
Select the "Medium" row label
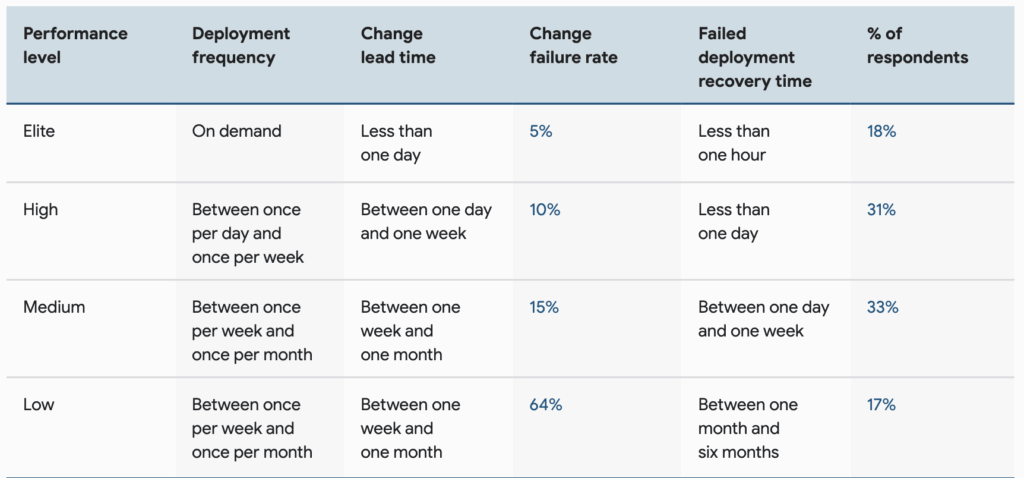pyautogui.click(x=54, y=307)
